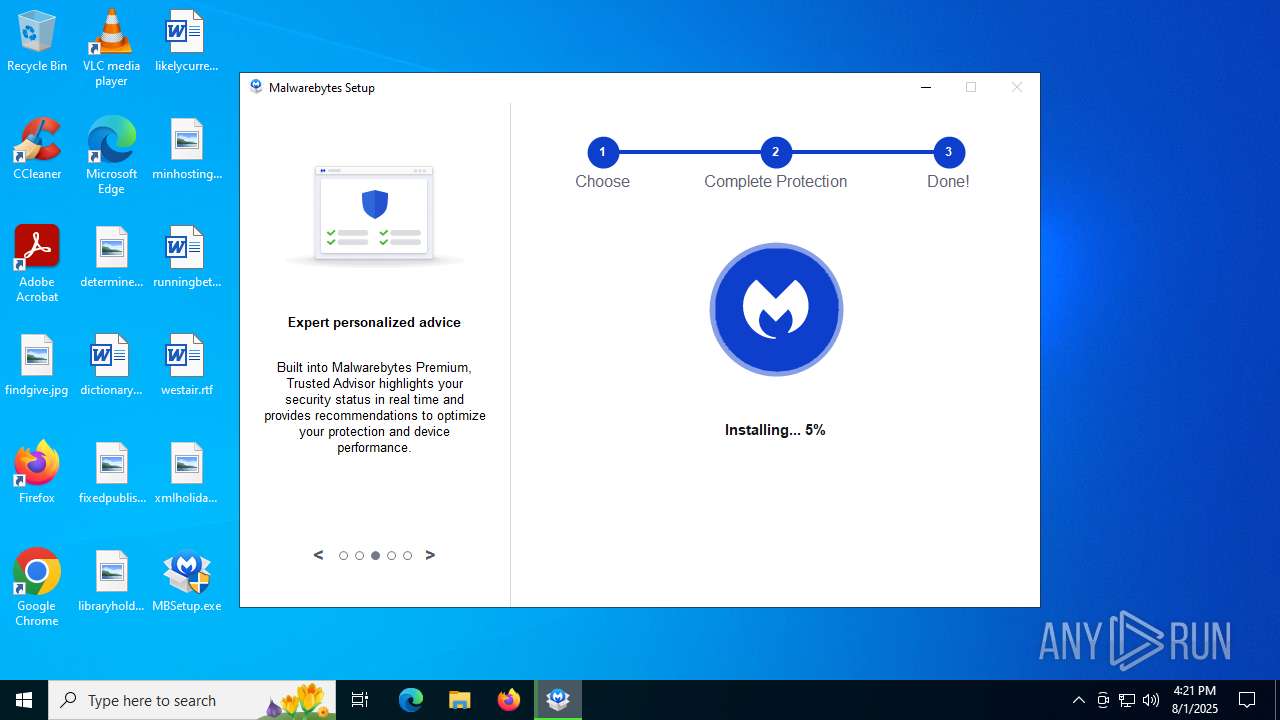Click step 2 Complete Protection indicator
1280x720 pixels.
coord(775,153)
